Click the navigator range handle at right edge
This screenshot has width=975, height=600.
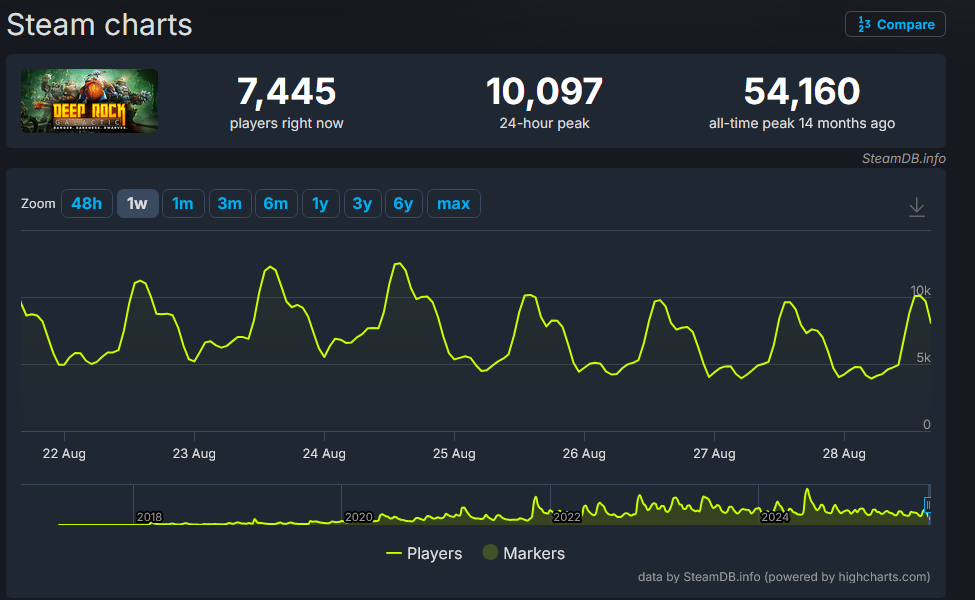[x=927, y=504]
